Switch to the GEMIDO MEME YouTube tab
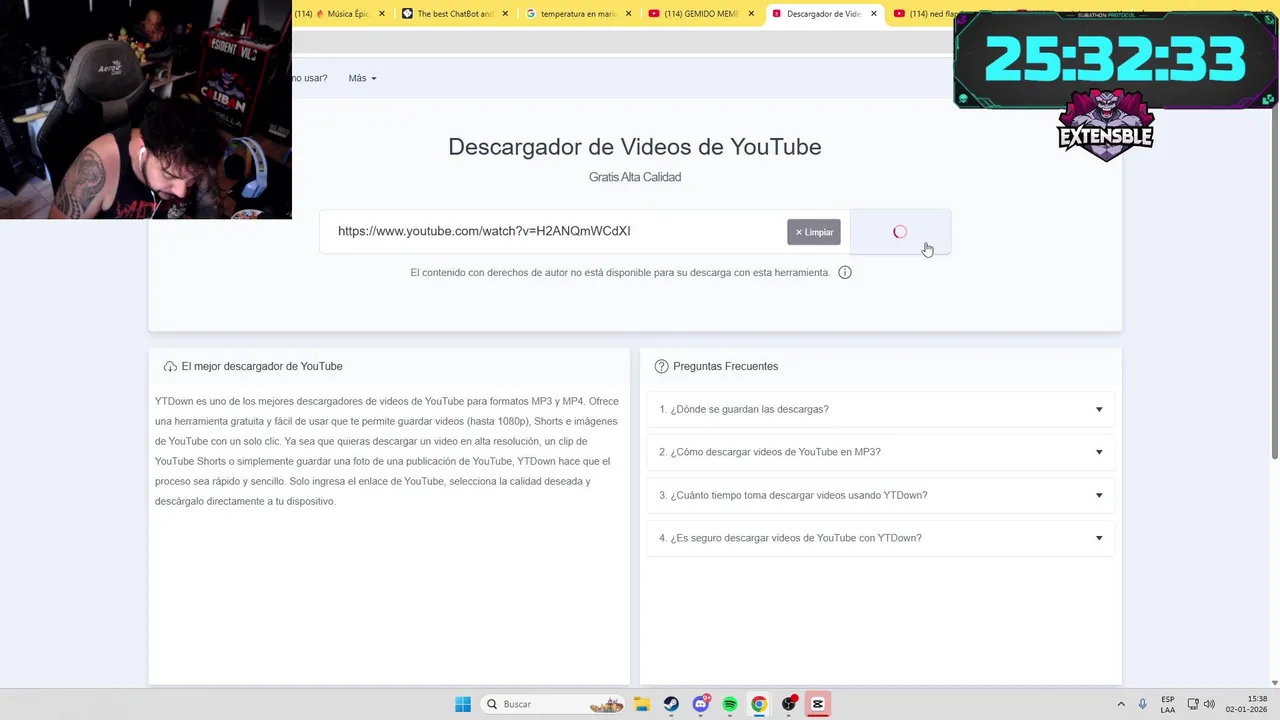 point(700,14)
